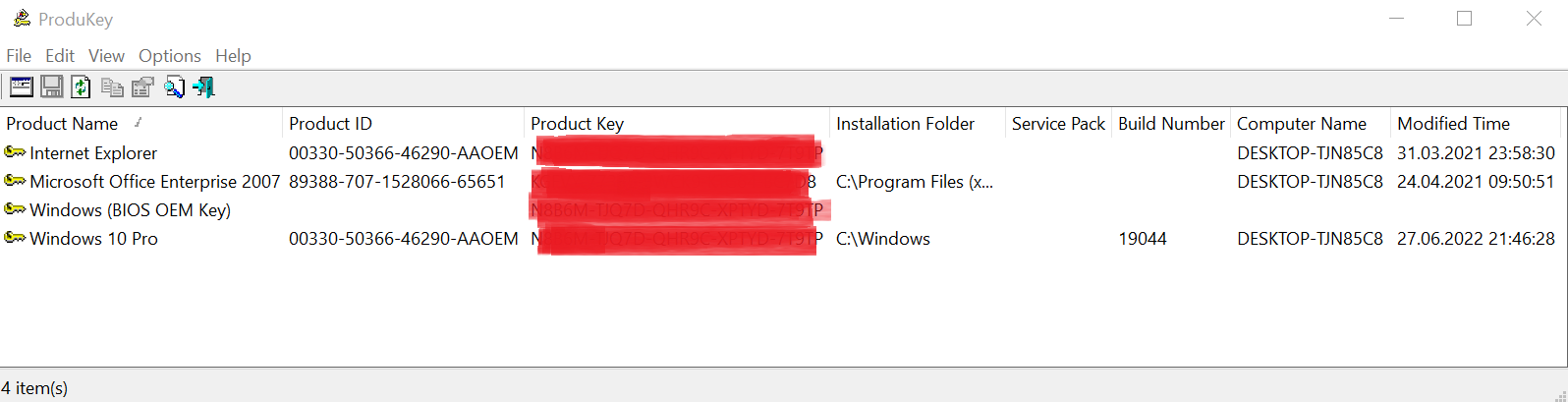Open the Properties toolbar icon

pos(143,87)
